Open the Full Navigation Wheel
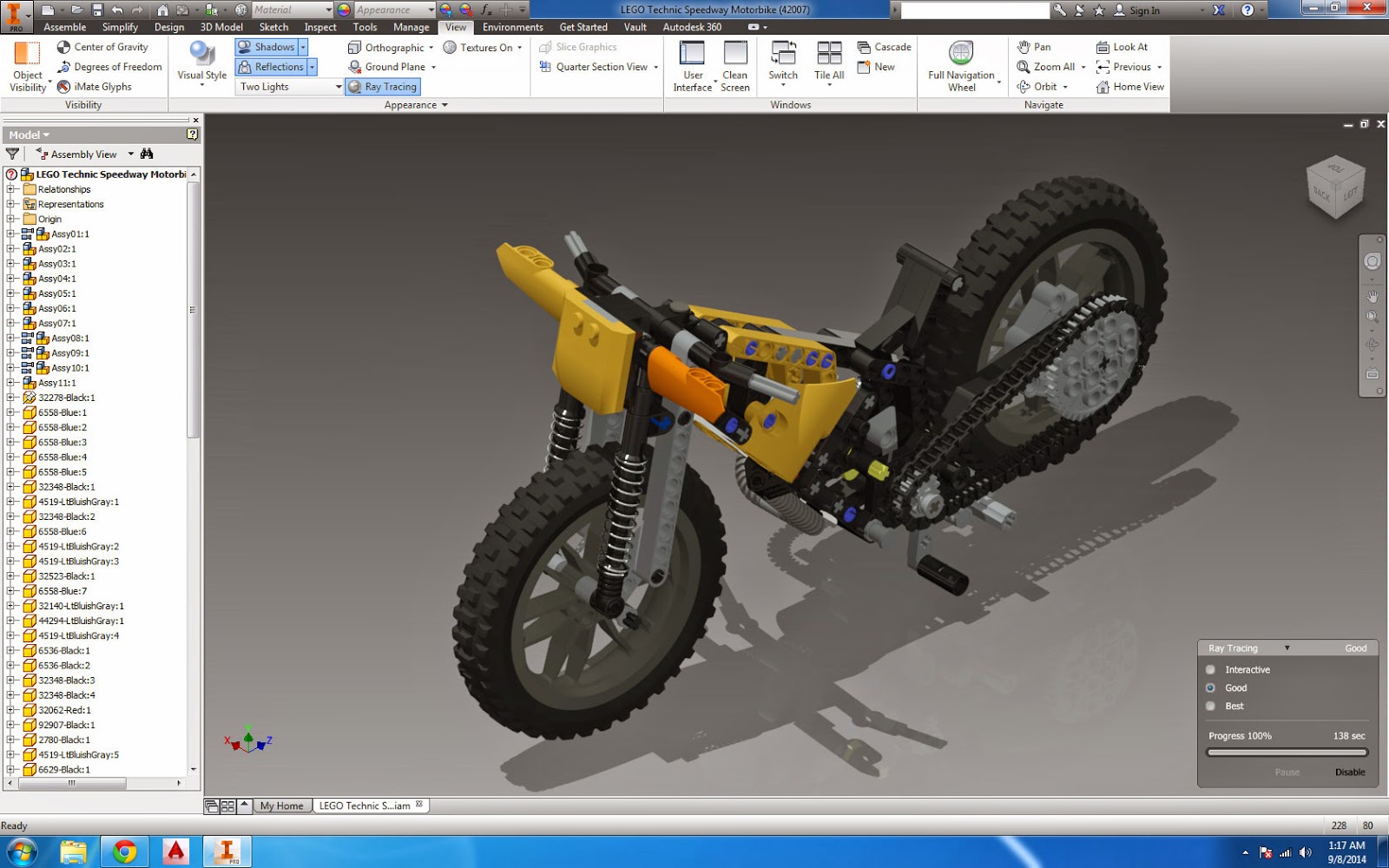The height and width of the screenshot is (868, 1389). point(961,54)
